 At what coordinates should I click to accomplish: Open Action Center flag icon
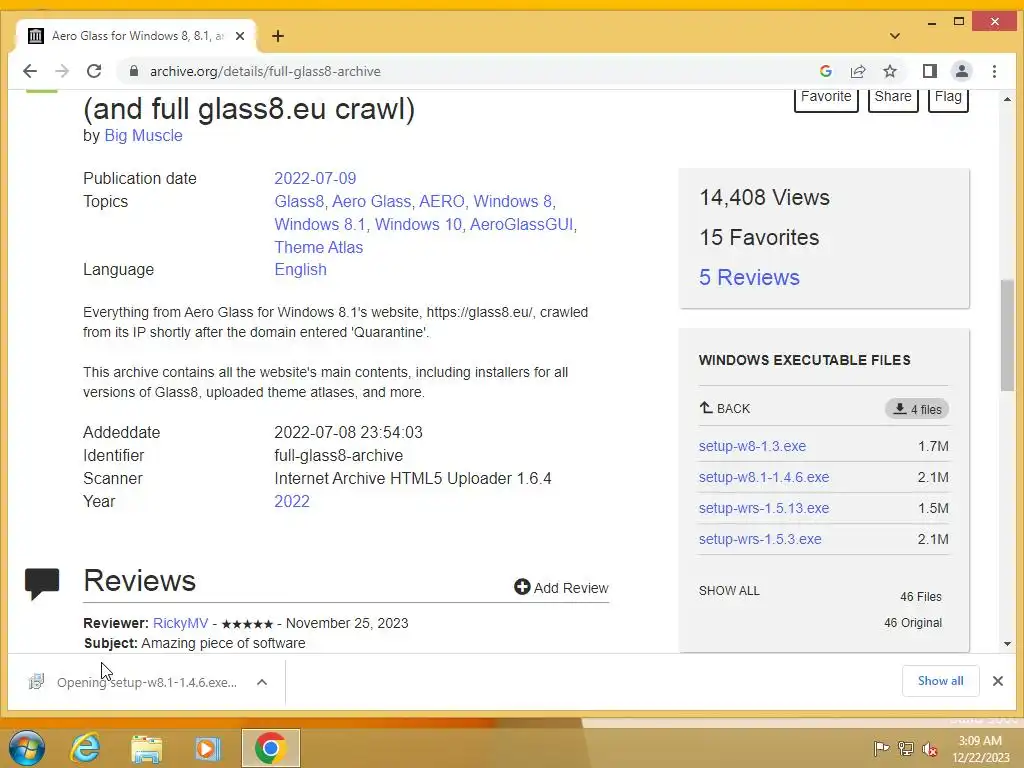[x=881, y=748]
